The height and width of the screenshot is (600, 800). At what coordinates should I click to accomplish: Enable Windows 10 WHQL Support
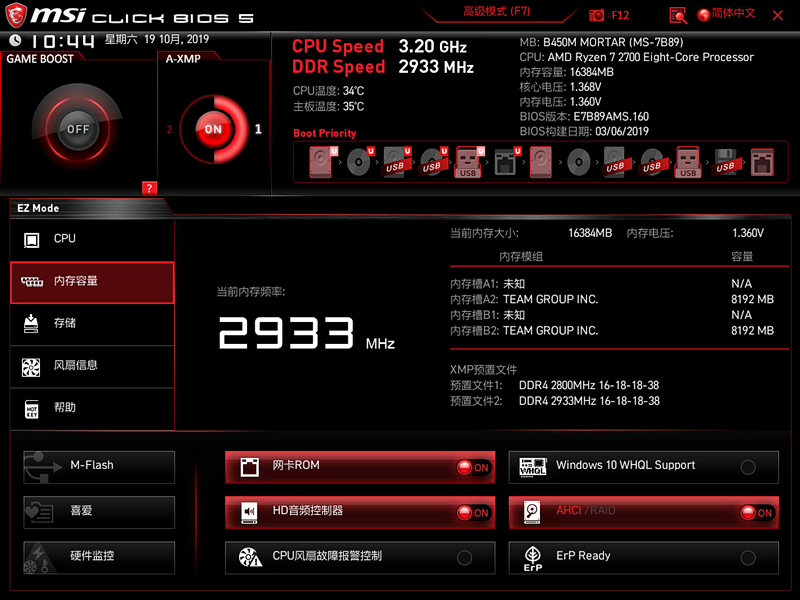(x=748, y=467)
